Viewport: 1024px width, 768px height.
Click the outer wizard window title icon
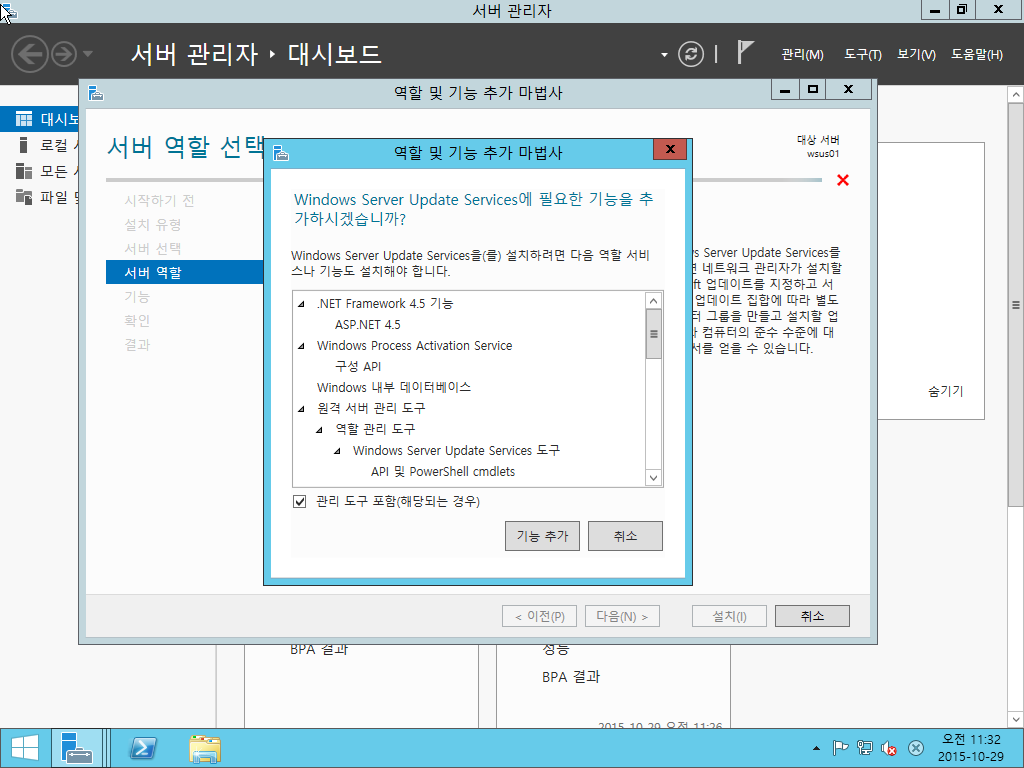[x=96, y=93]
